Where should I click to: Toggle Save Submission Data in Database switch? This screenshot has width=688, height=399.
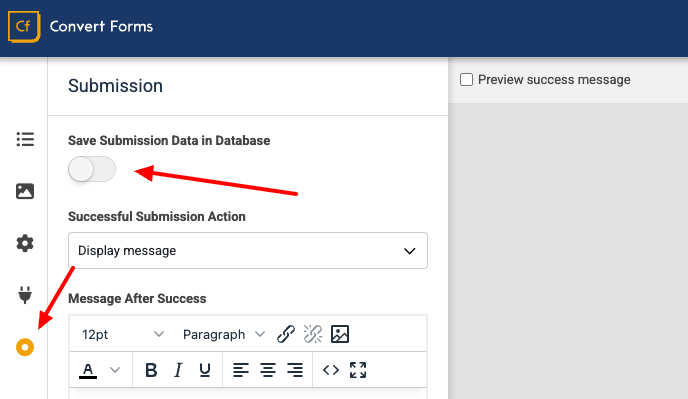pos(92,169)
